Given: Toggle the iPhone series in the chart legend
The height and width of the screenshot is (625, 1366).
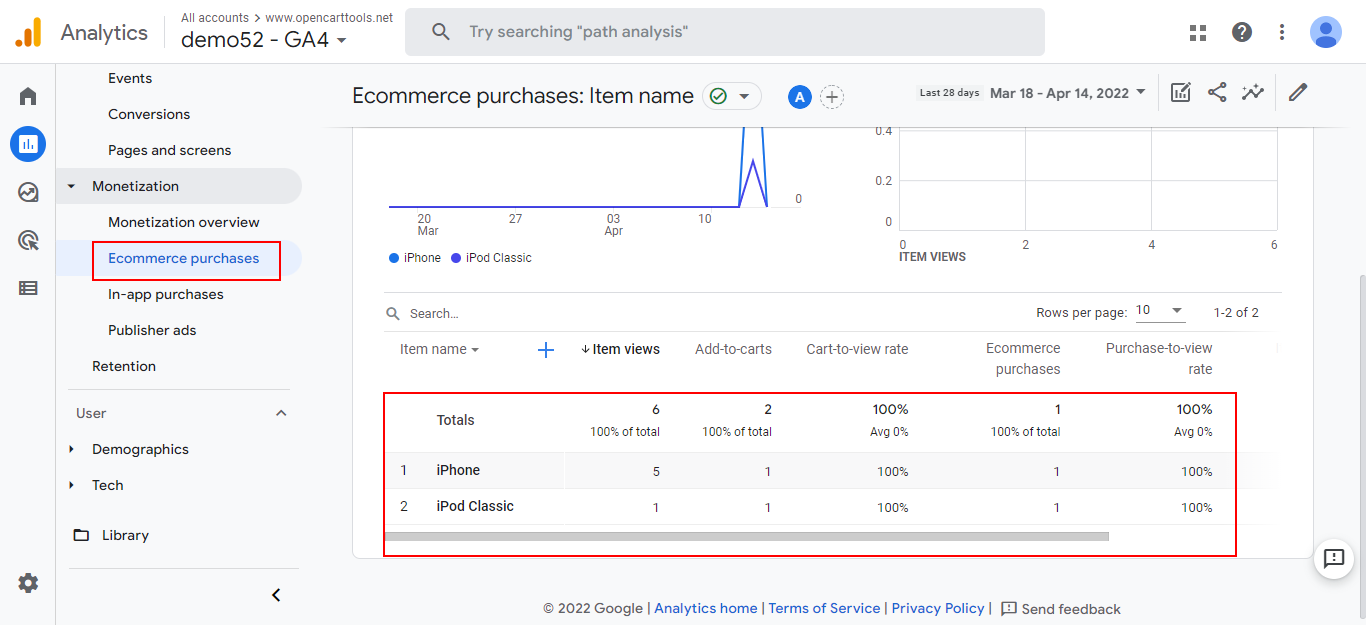Looking at the screenshot, I should point(415,258).
